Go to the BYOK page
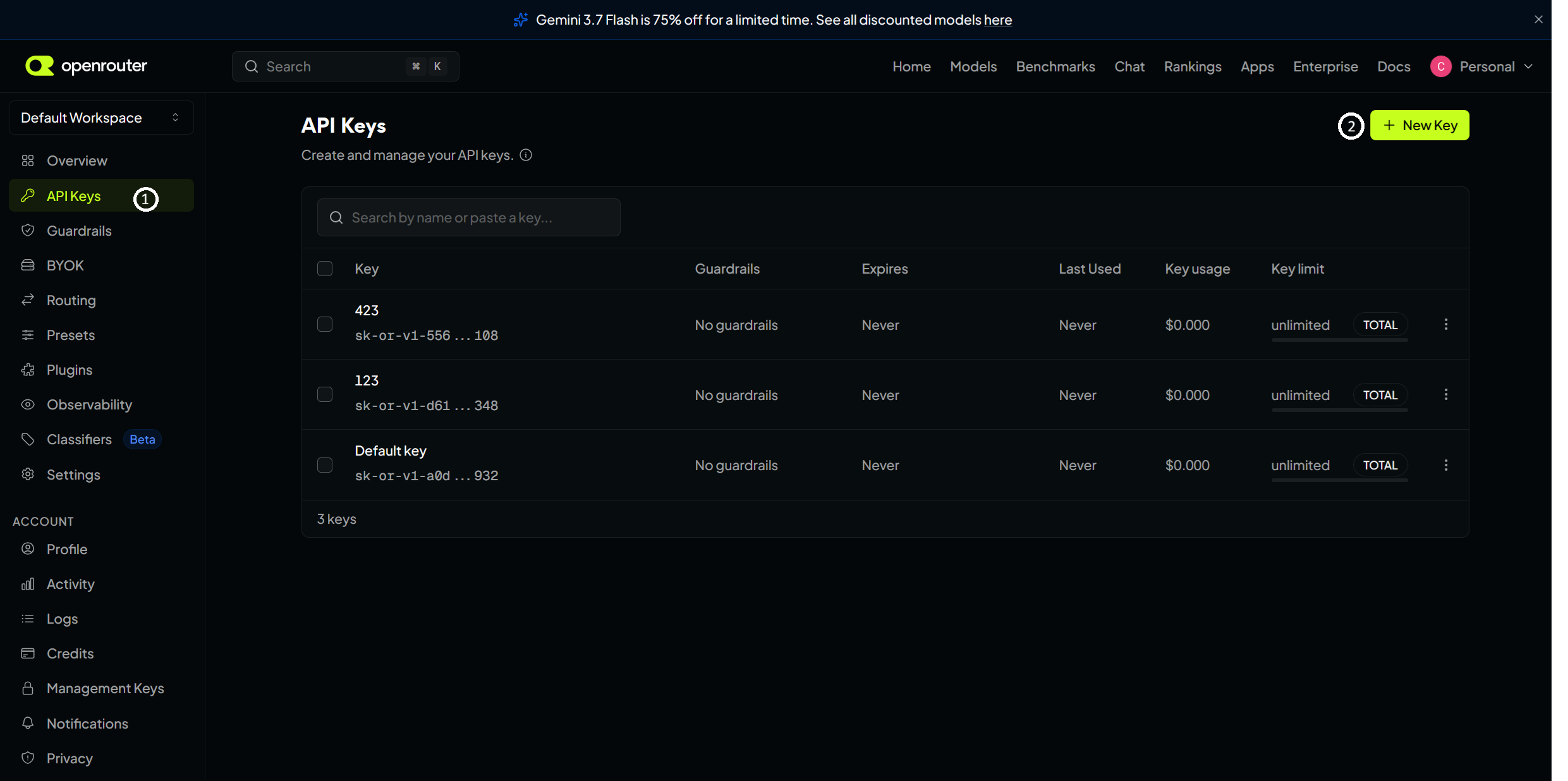The width and height of the screenshot is (1568, 781). point(101,265)
